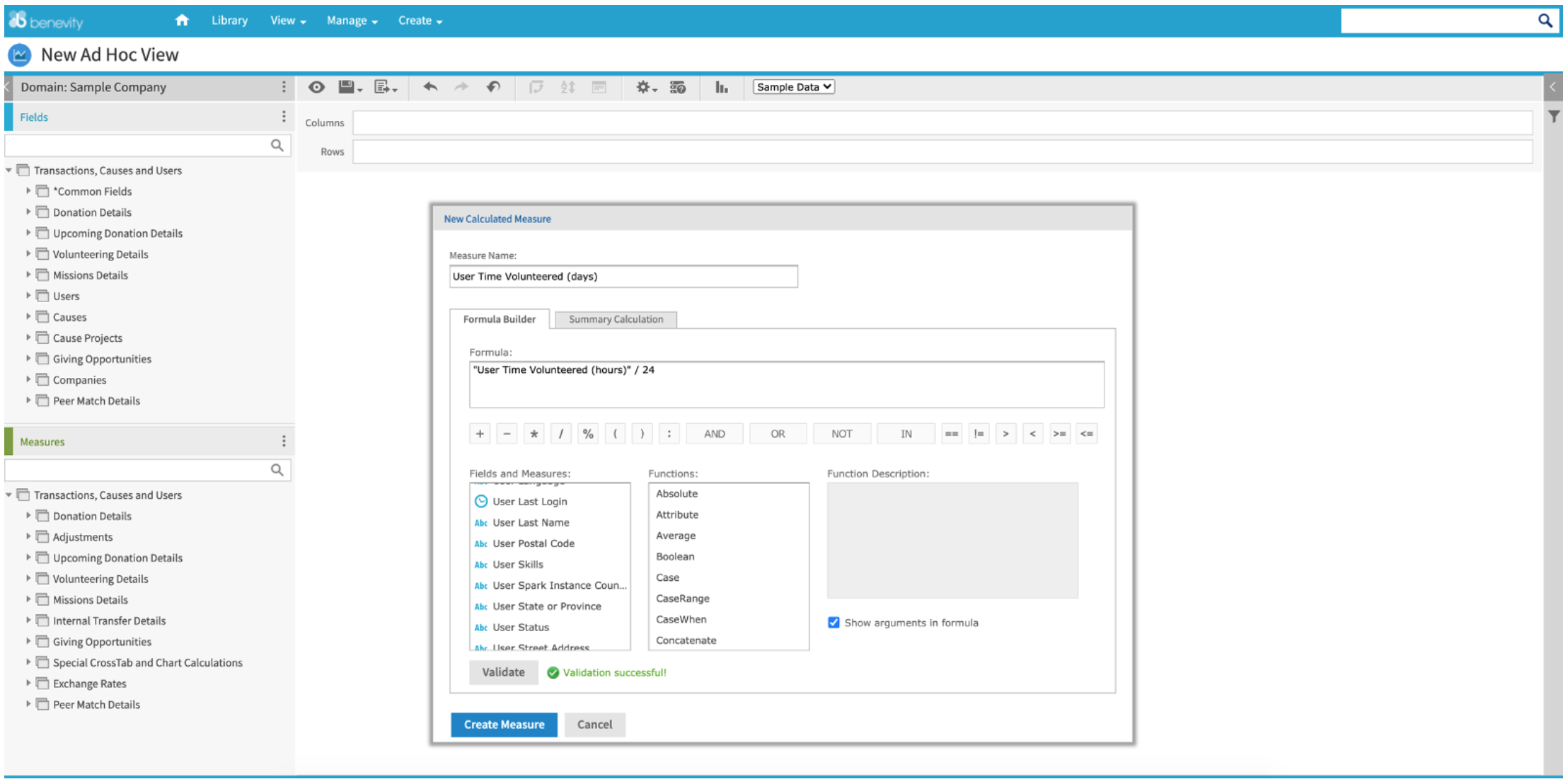Expand the Adjustments measures folder
The height and width of the screenshot is (784, 1568).
pos(28,537)
